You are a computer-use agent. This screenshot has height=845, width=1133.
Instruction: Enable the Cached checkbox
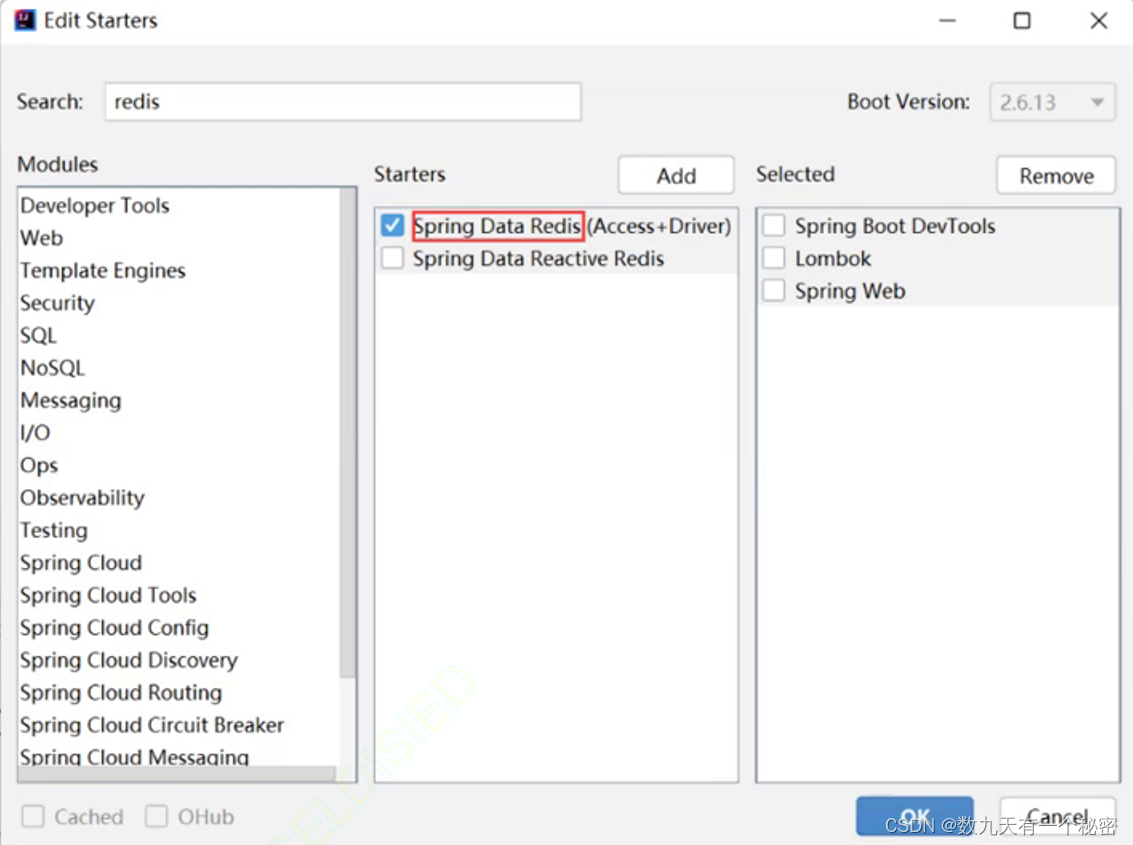(33, 817)
